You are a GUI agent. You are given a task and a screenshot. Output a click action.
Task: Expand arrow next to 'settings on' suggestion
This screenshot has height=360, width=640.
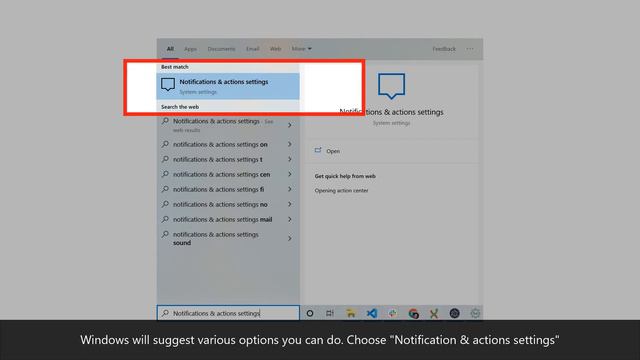[290, 144]
